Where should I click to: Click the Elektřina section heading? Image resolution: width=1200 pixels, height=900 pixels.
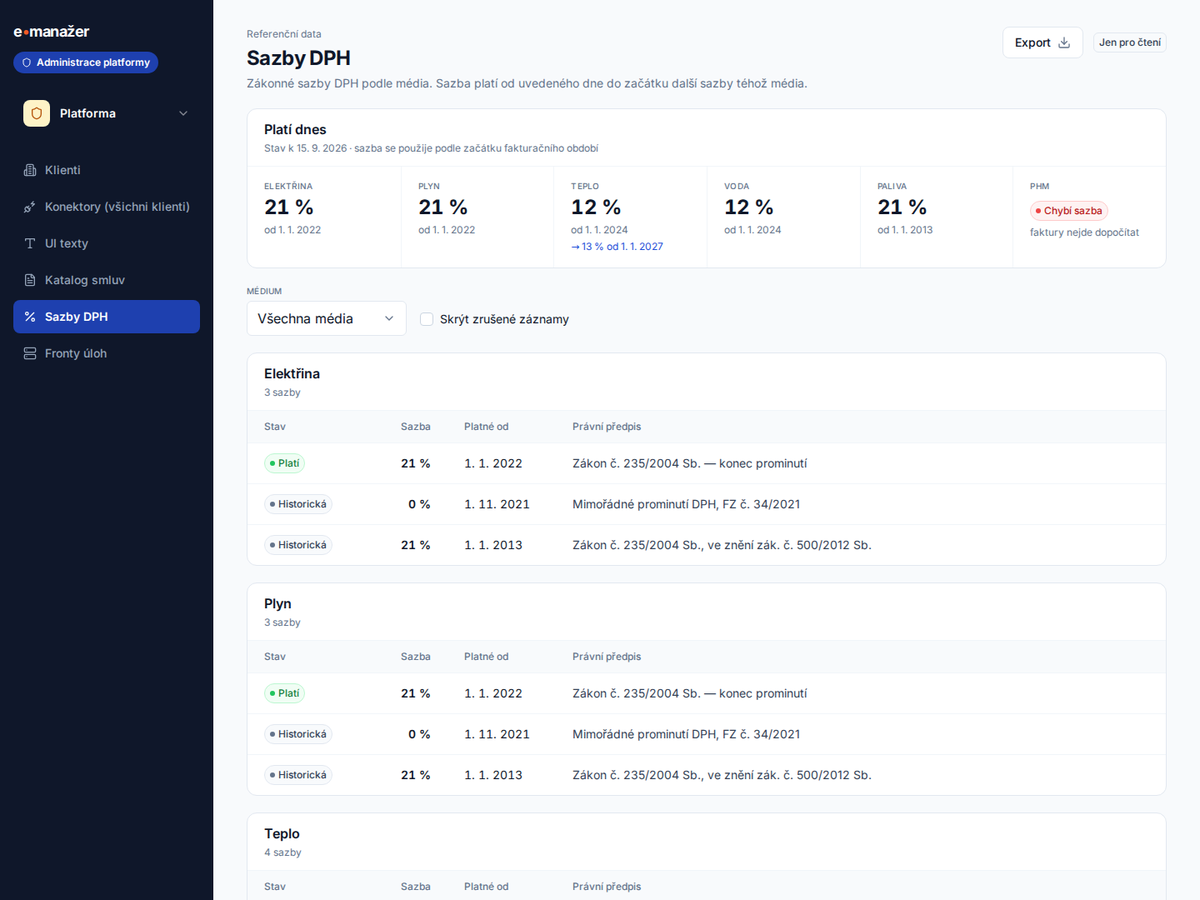click(292, 374)
